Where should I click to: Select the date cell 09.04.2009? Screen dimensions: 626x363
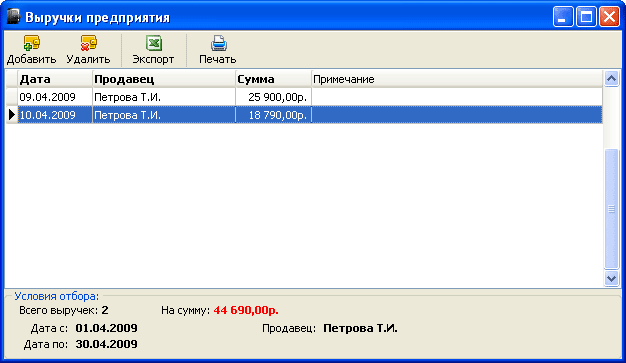[55, 97]
